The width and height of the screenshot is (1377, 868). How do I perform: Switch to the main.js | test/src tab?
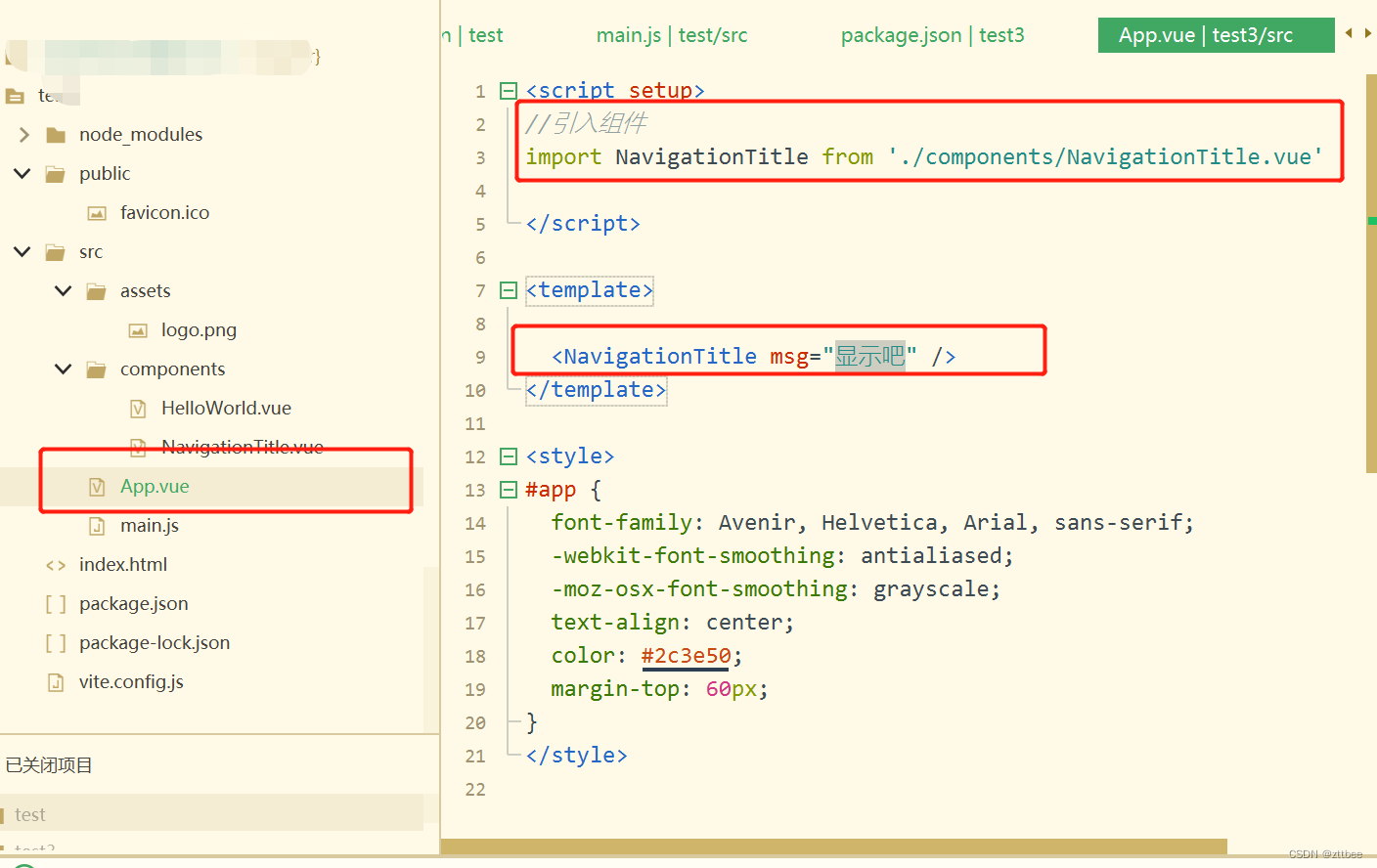[672, 35]
